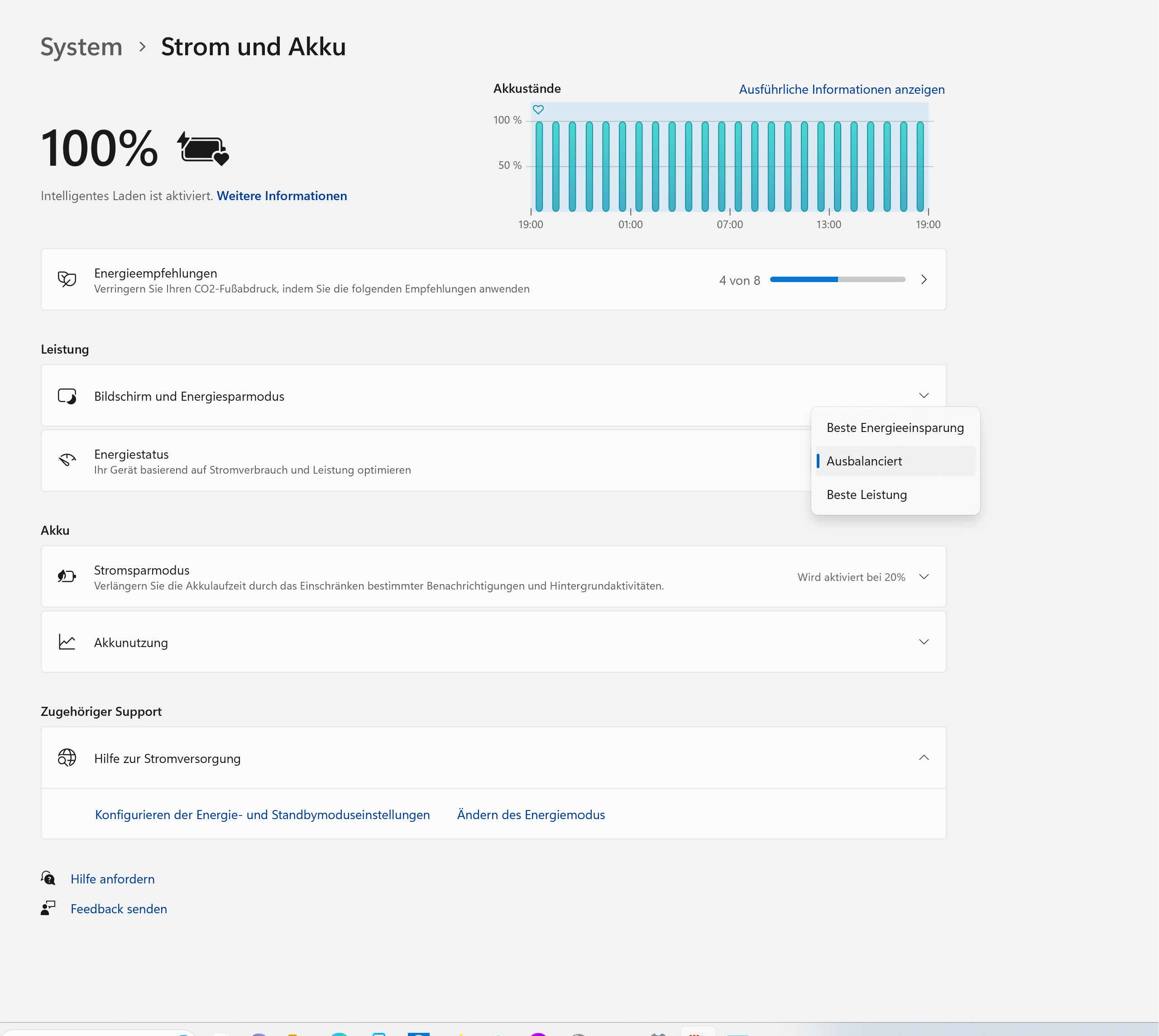Open Ausführliche Informationen anzeigen link

[841, 89]
